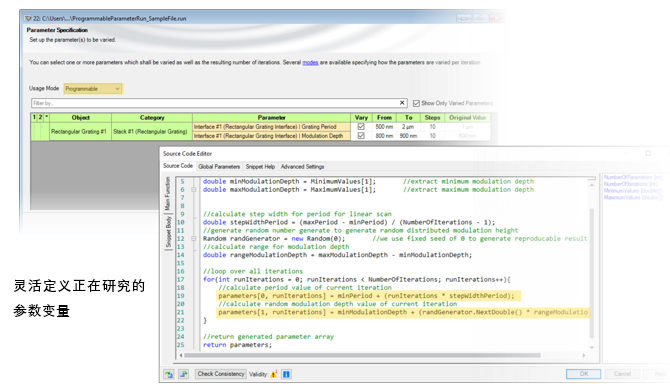The height and width of the screenshot is (390, 670).
Task: Toggle Show Only Varied Parameters checkbox
Action: pos(416,103)
